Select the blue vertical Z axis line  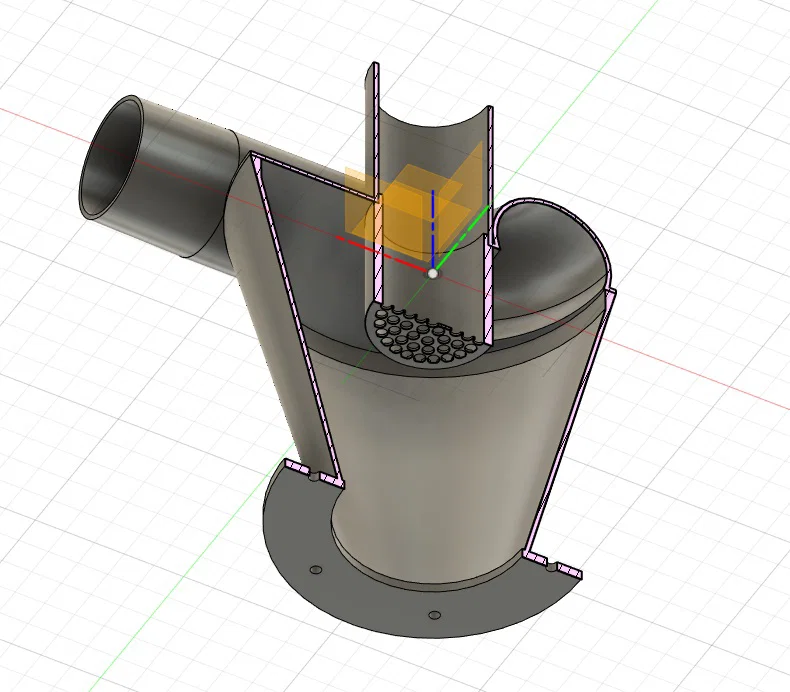point(433,229)
